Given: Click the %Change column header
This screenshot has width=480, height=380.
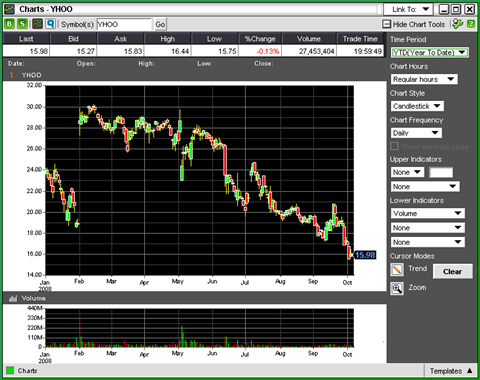Looking at the screenshot, I should pos(260,39).
